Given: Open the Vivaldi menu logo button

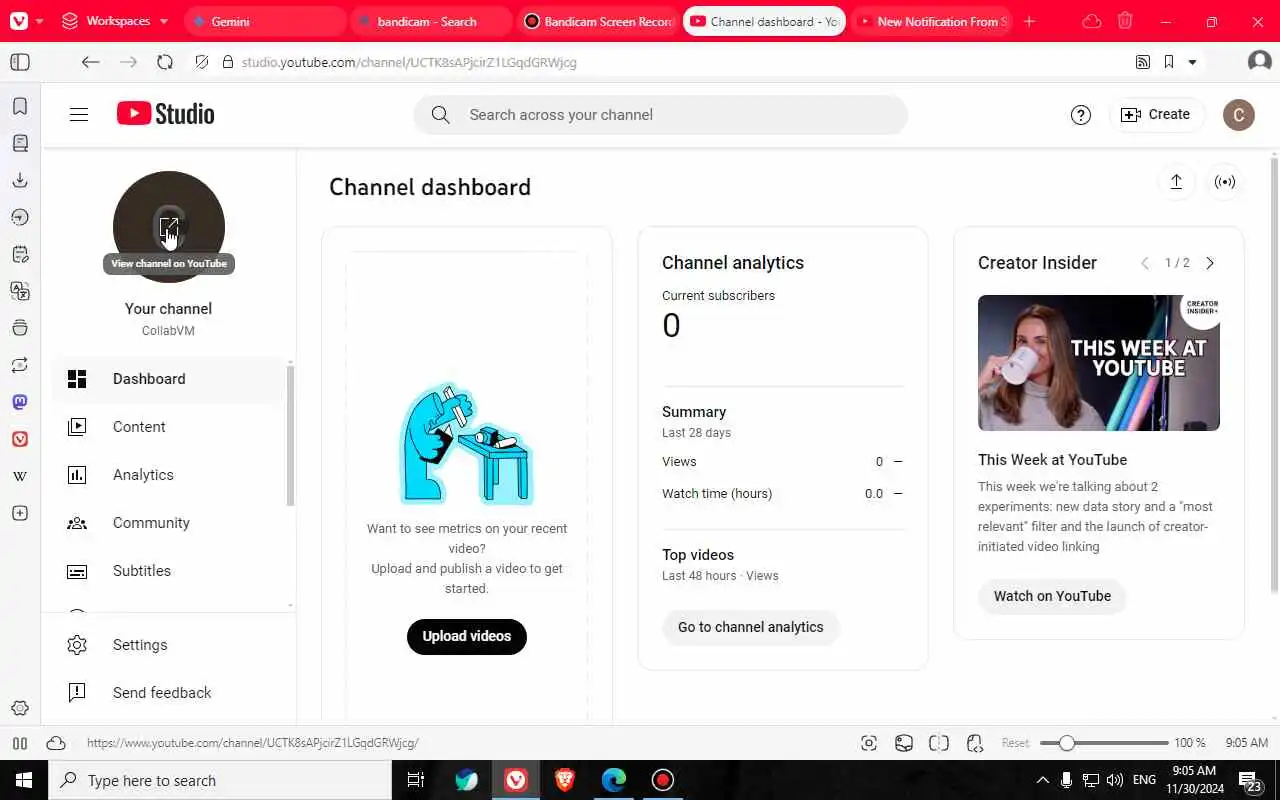Looking at the screenshot, I should (x=18, y=21).
